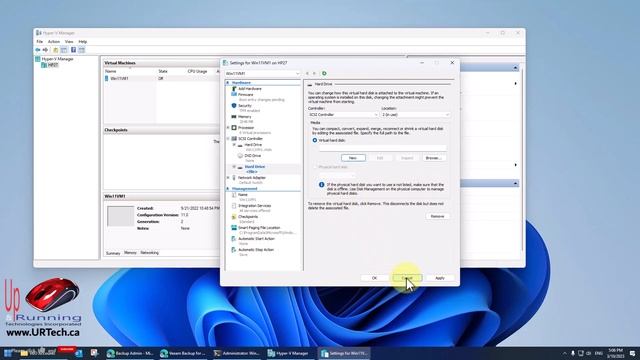Select Win11VM1 row in Virtual Machines list
Image resolution: width=640 pixels, height=360 pixels.
[162, 78]
